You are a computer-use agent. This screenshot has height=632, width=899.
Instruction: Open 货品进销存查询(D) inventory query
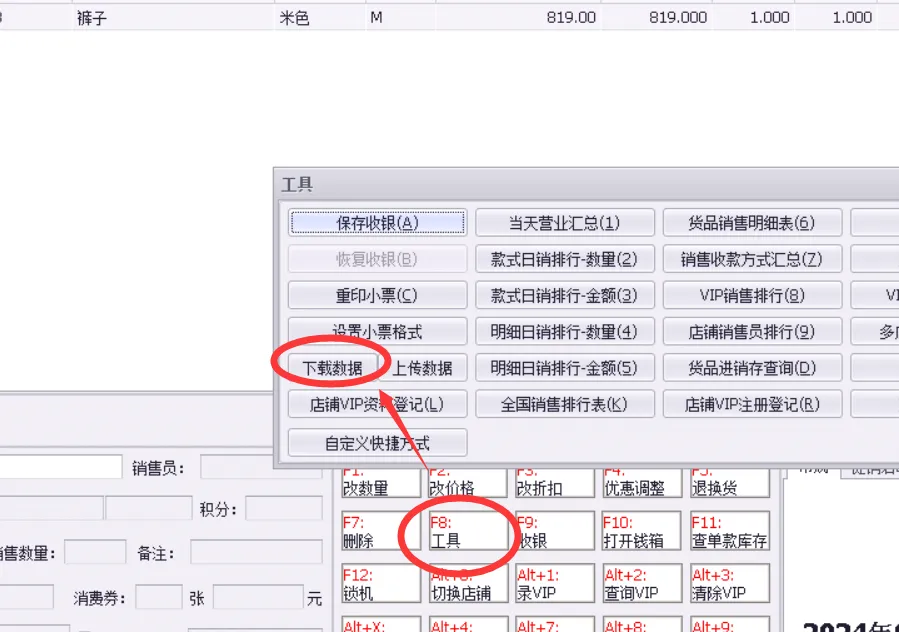click(752, 367)
